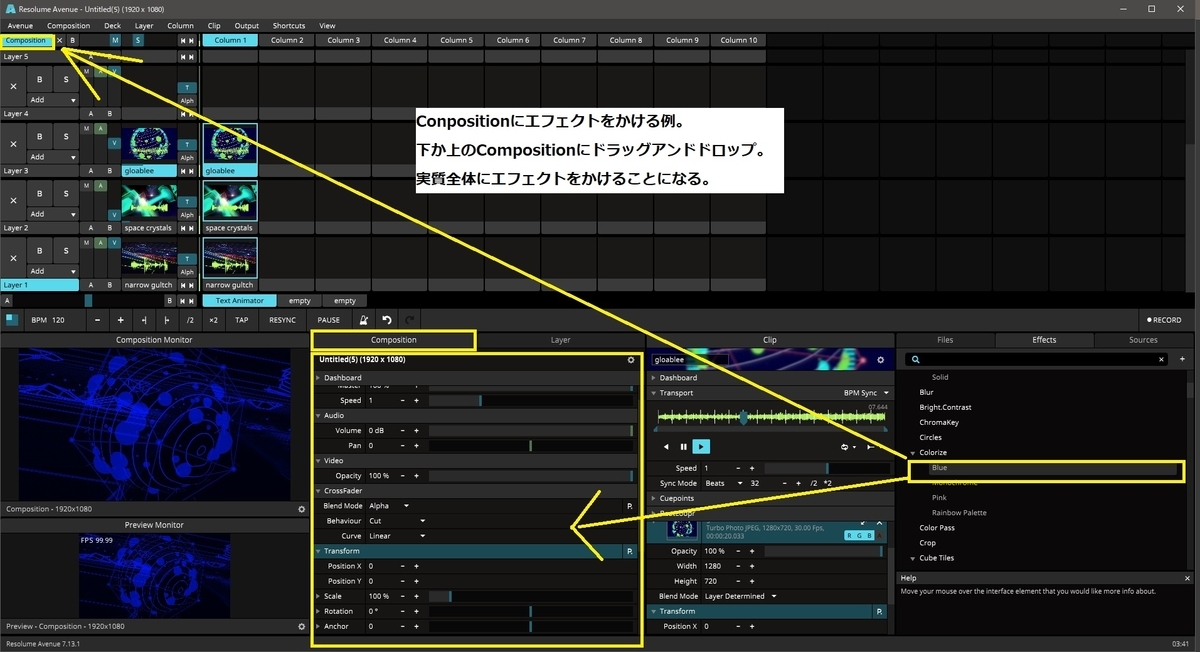The image size is (1200, 652).
Task: Open the Curve Linear dropdown
Action: pyautogui.click(x=397, y=536)
